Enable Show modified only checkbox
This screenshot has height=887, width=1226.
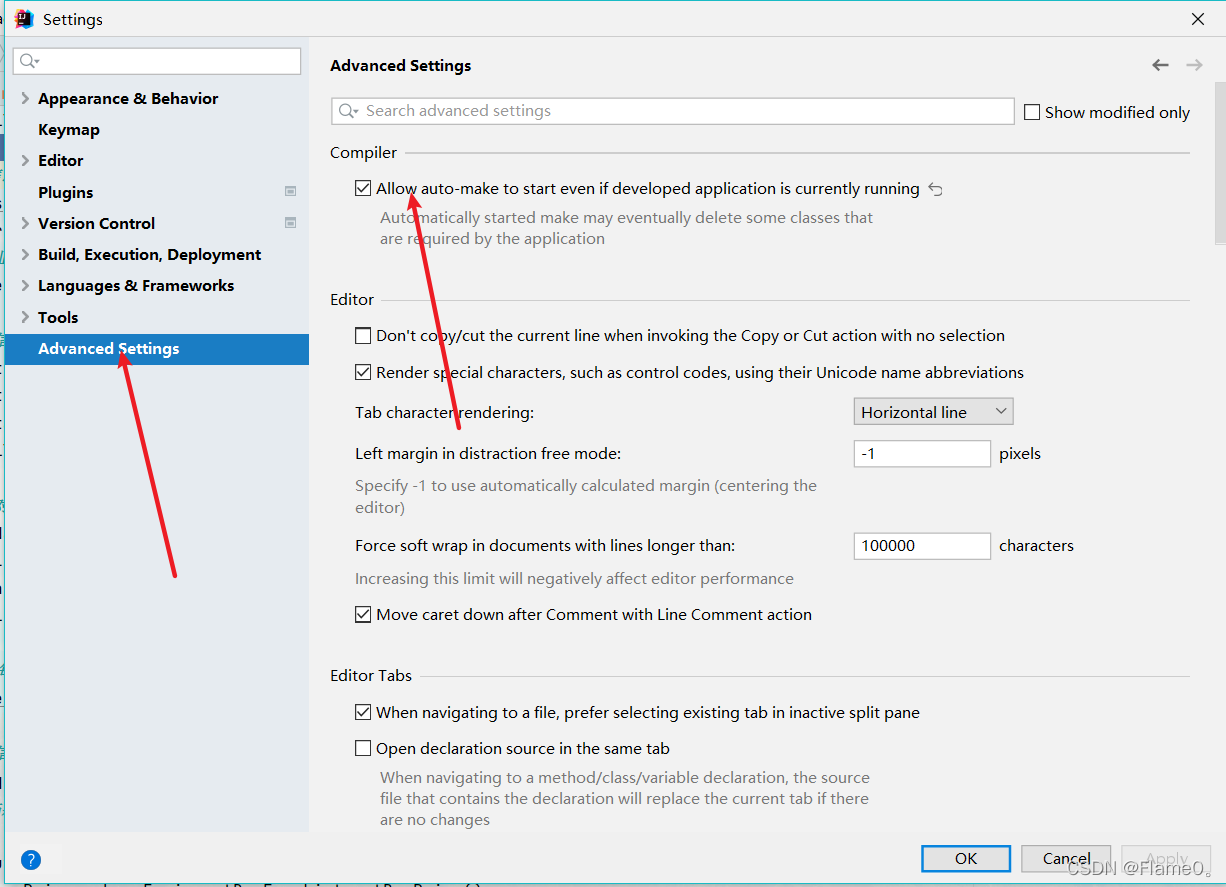pyautogui.click(x=1032, y=112)
